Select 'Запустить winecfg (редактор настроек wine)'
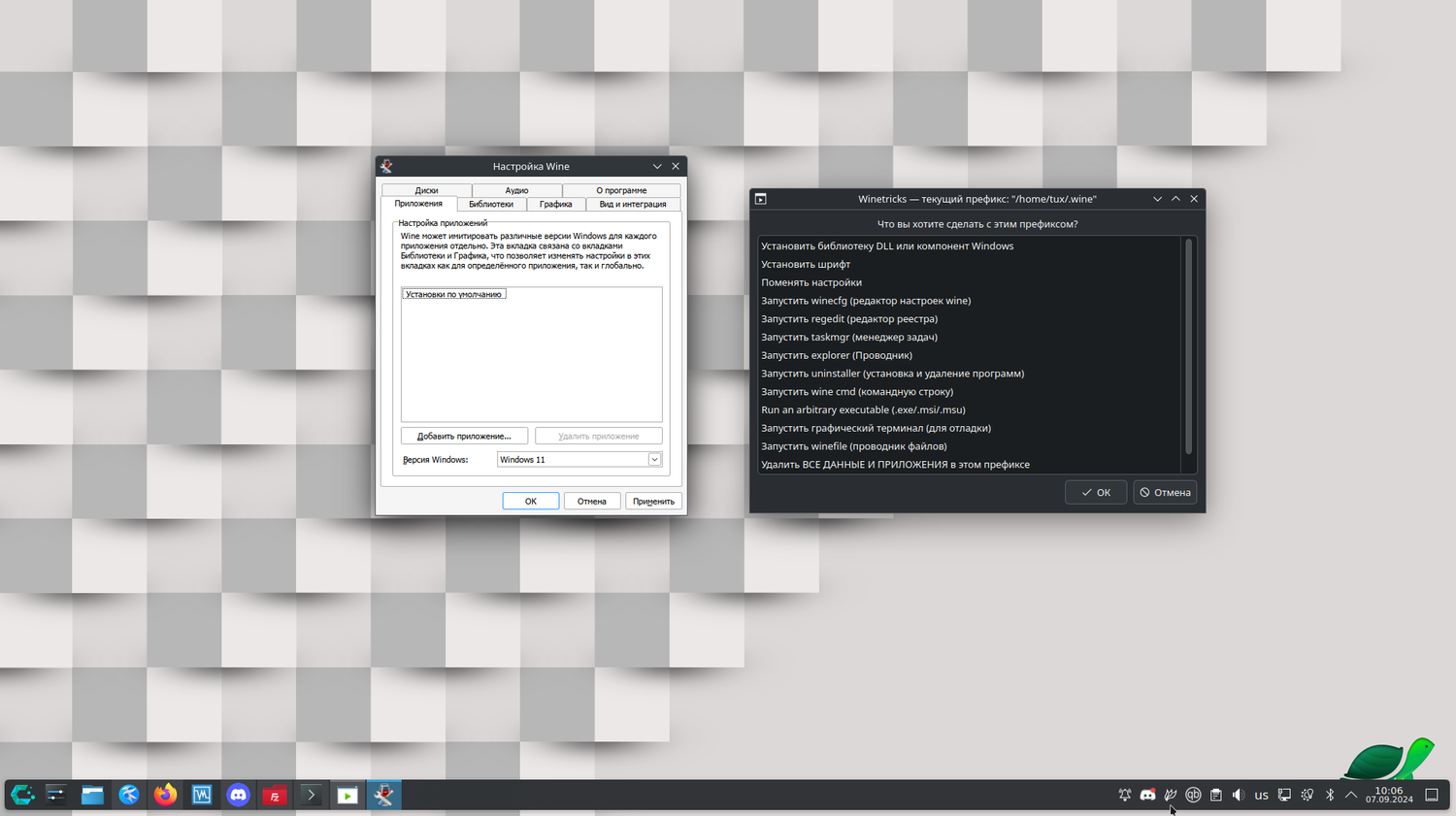This screenshot has width=1456, height=816. pyautogui.click(x=970, y=301)
